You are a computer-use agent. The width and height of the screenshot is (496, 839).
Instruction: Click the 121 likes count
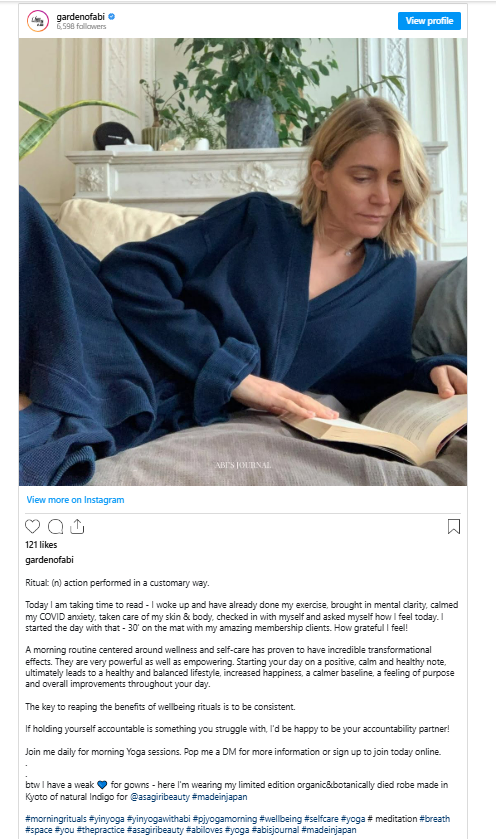[x=41, y=545]
